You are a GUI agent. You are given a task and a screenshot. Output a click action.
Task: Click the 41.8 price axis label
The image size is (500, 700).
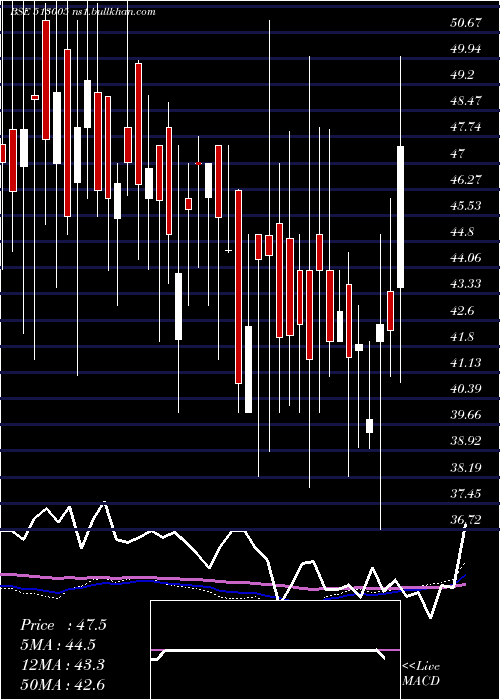[x=463, y=337]
